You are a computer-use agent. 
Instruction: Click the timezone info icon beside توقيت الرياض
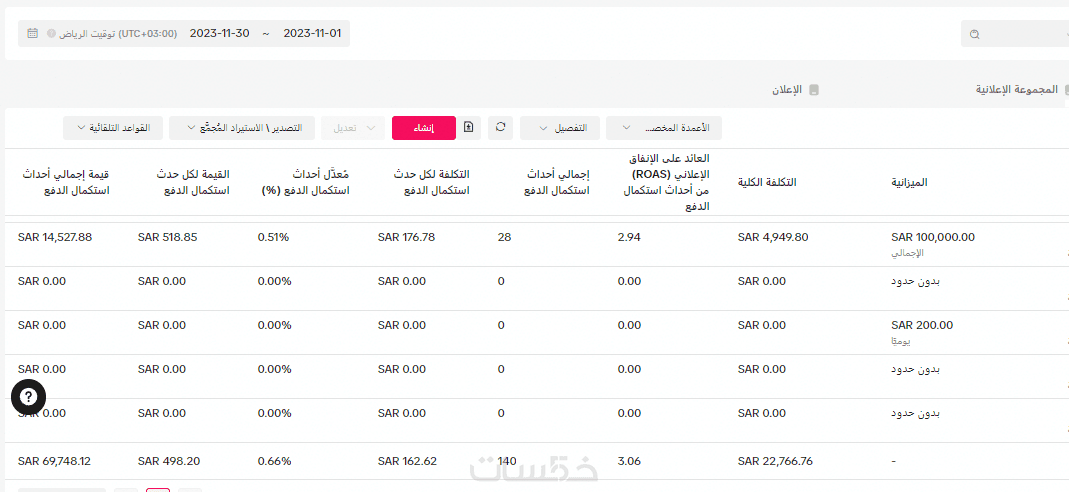pos(51,33)
